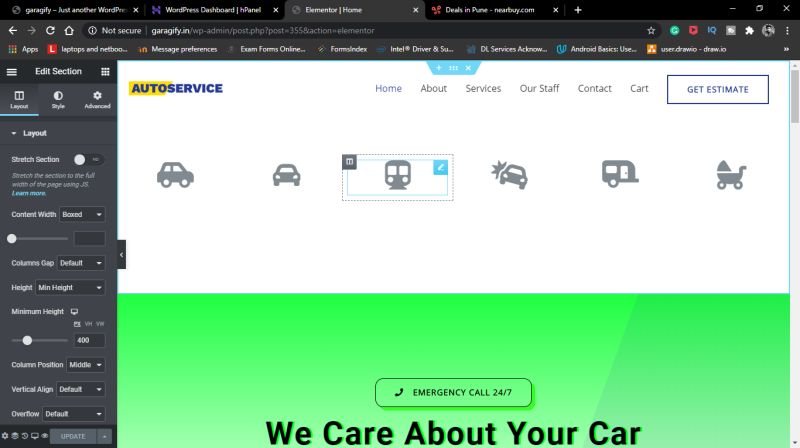Open the Navigator layers icon
This screenshot has width=800, height=448.
15,436
